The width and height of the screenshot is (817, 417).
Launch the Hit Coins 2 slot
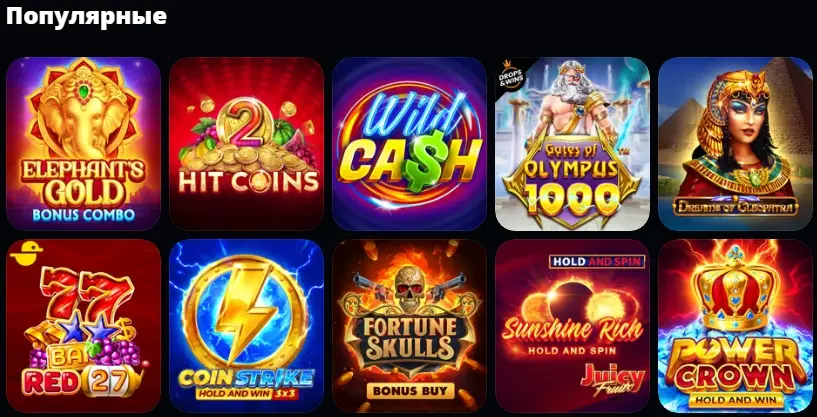point(246,143)
